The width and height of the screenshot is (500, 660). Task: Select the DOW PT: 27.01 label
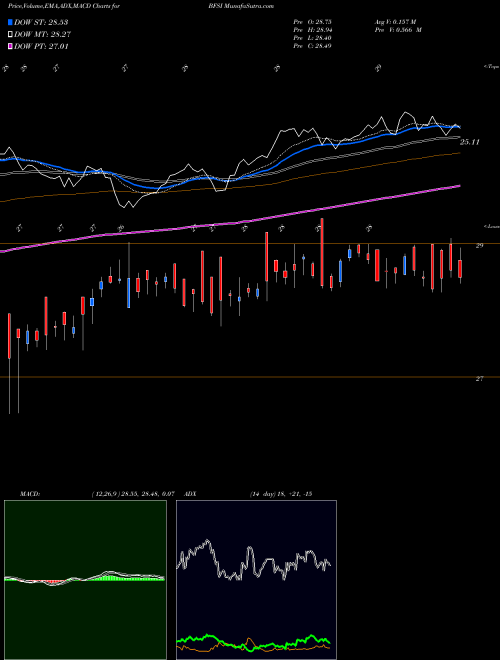pos(41,46)
